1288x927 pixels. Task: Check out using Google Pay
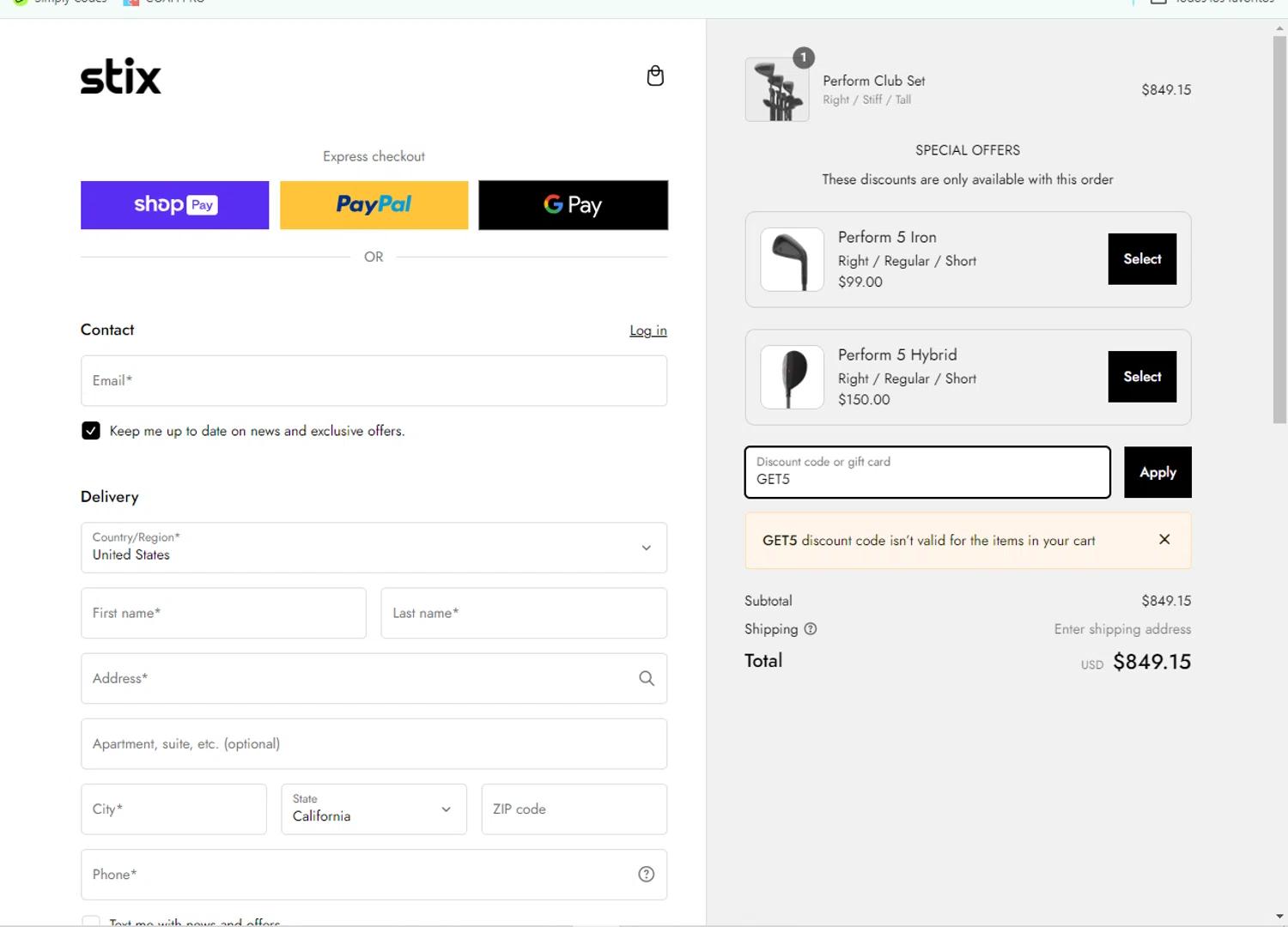point(573,205)
